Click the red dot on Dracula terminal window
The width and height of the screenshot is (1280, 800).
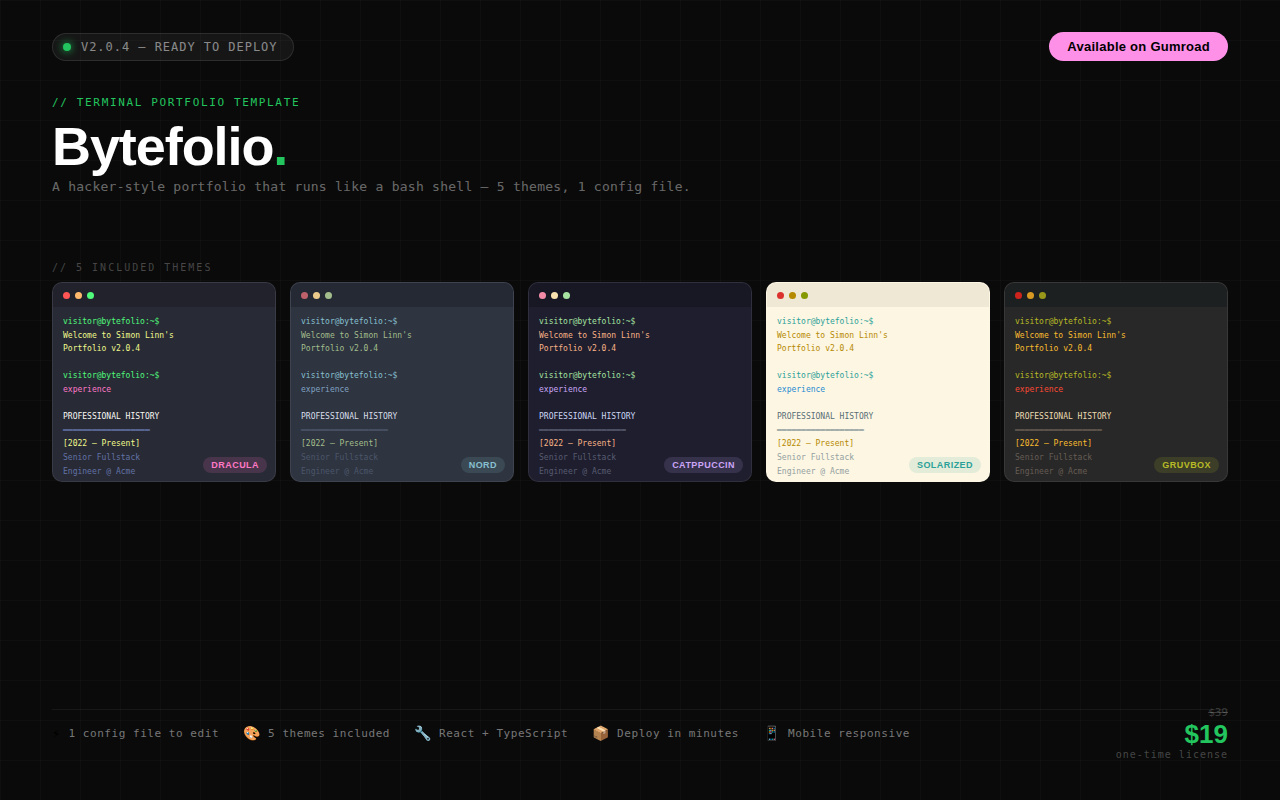point(67,295)
